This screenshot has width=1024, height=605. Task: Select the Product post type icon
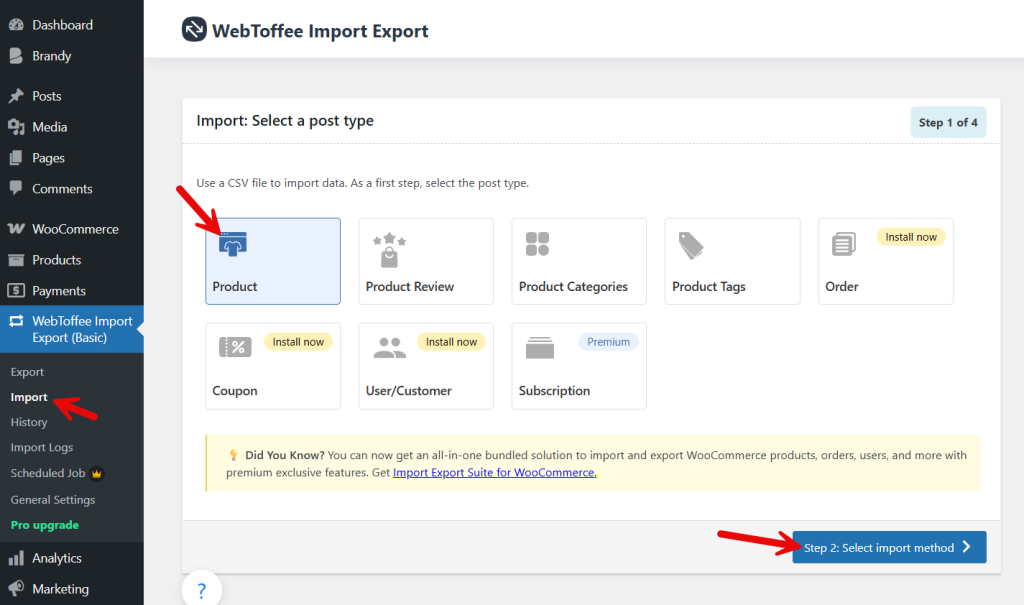(231, 243)
